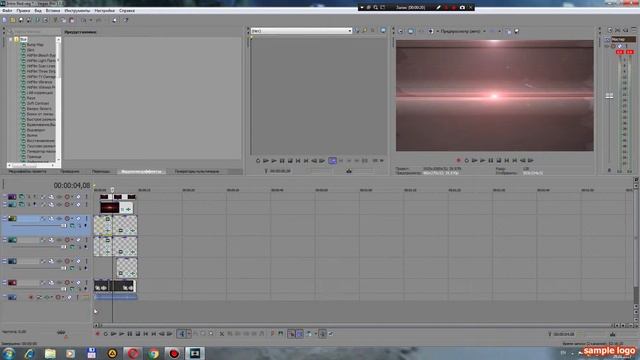Toggle Ignore Event Grouping button
Screen dimensions: 640x360
(331, 334)
